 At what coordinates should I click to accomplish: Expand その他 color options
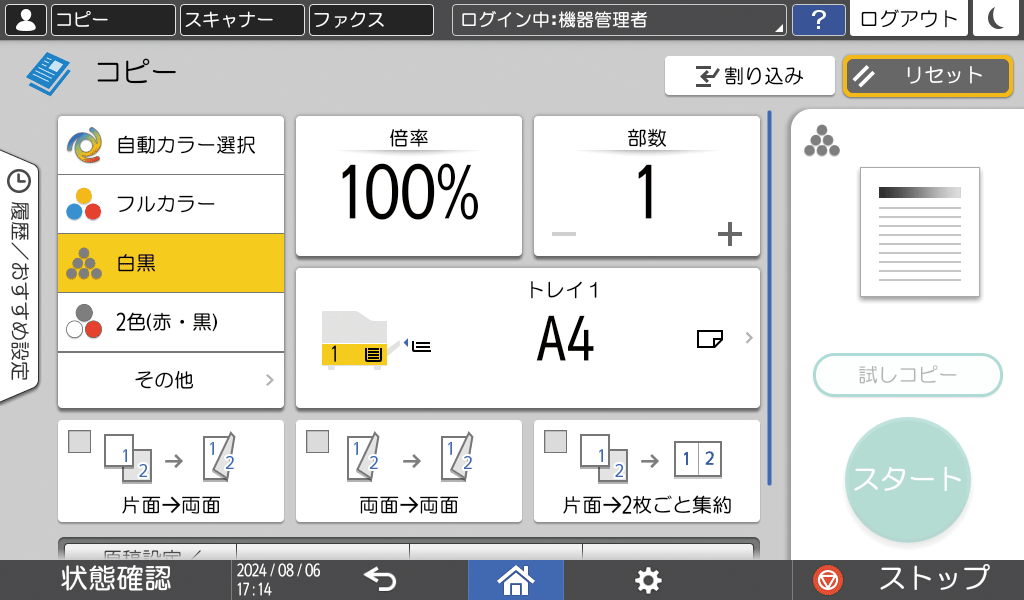click(x=170, y=380)
